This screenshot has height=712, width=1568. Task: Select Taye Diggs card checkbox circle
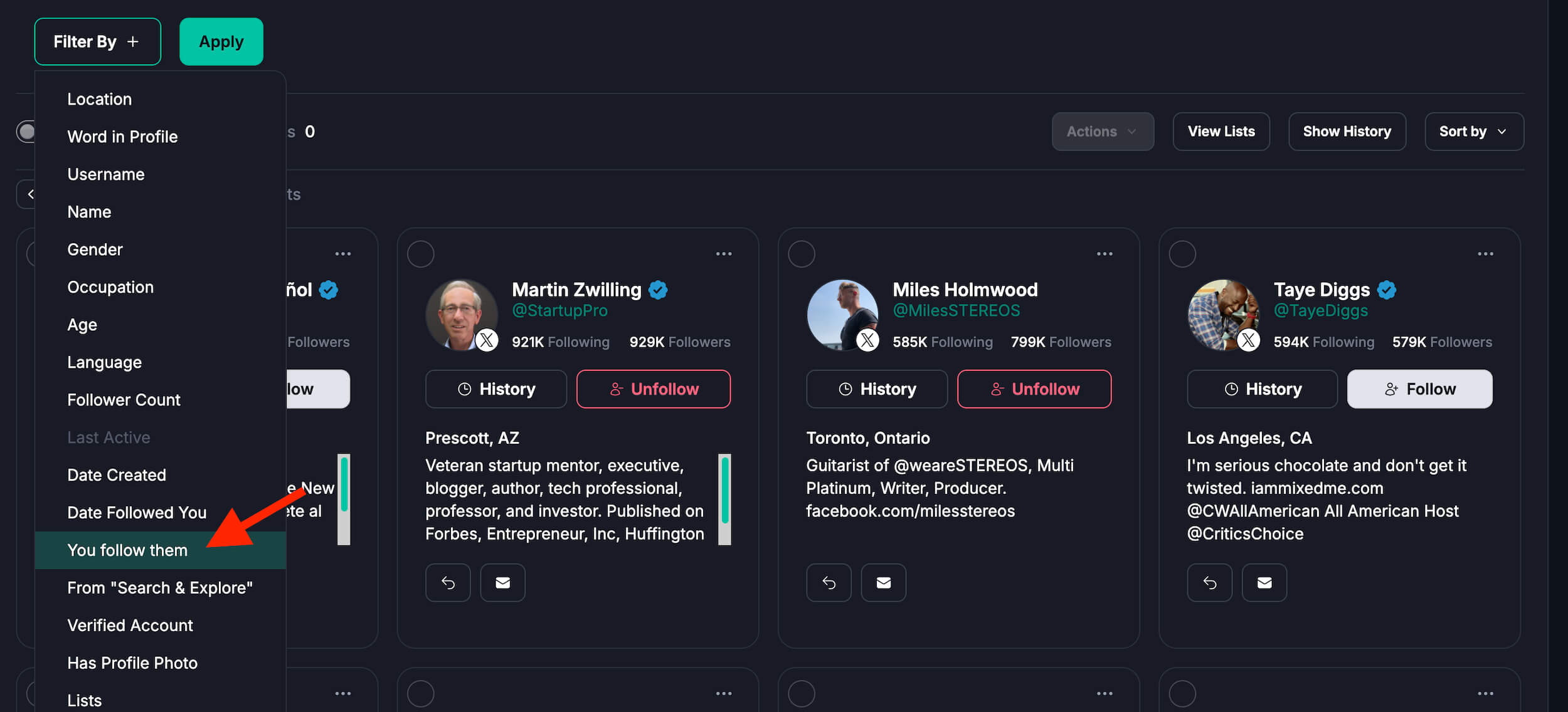tap(1182, 254)
